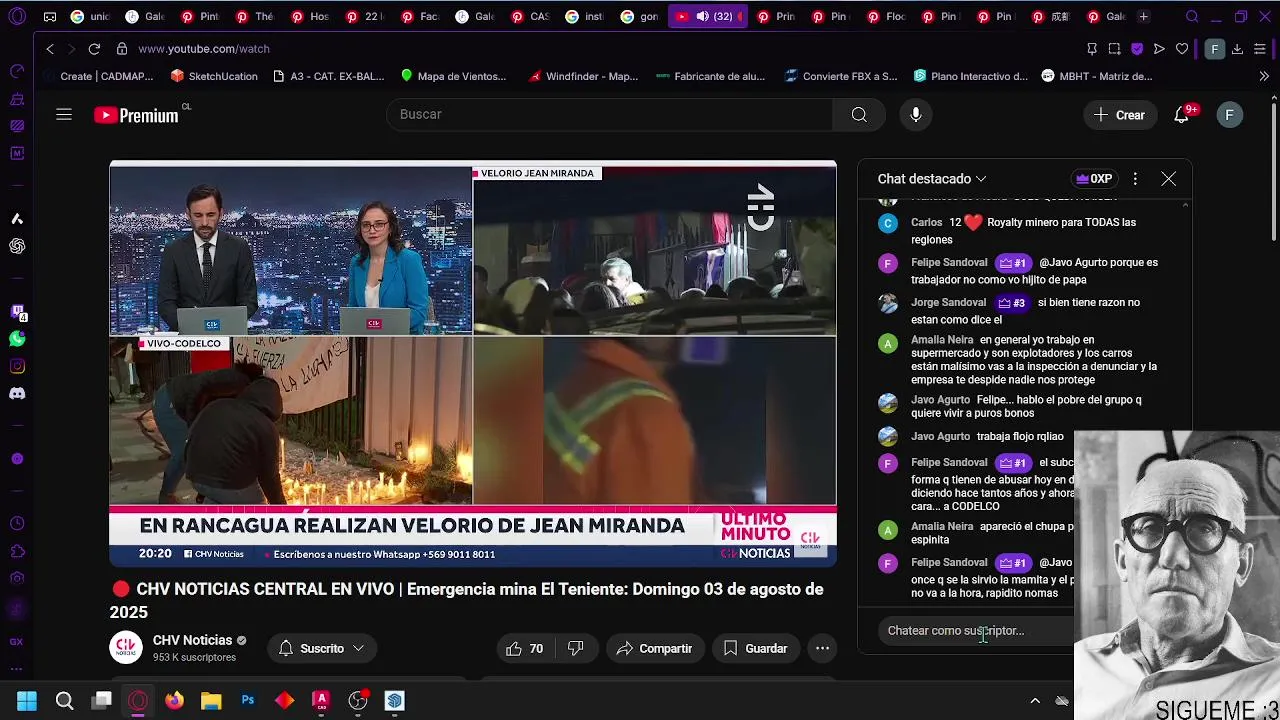Open more actions below the video
Screen dimensions: 1280x720
pyautogui.click(x=822, y=648)
